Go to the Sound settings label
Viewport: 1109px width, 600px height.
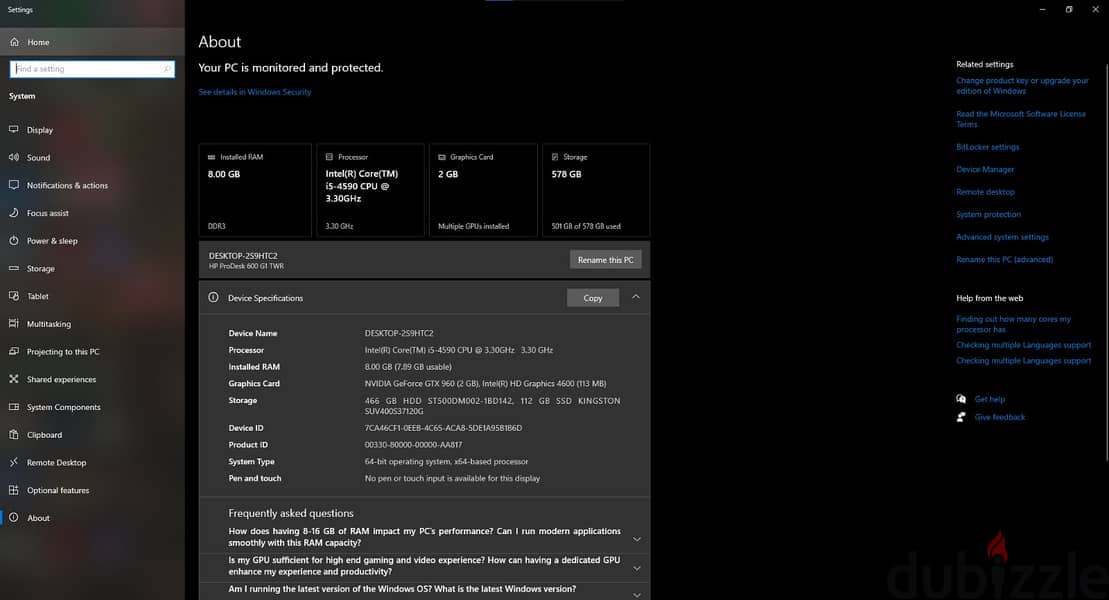pyautogui.click(x=38, y=158)
